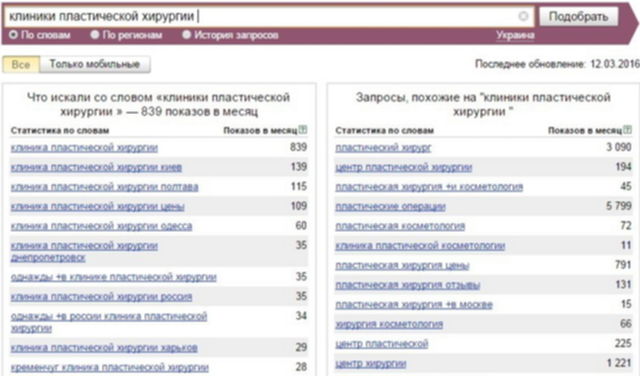Click left table header 'Статистика по словам'

tap(60, 131)
